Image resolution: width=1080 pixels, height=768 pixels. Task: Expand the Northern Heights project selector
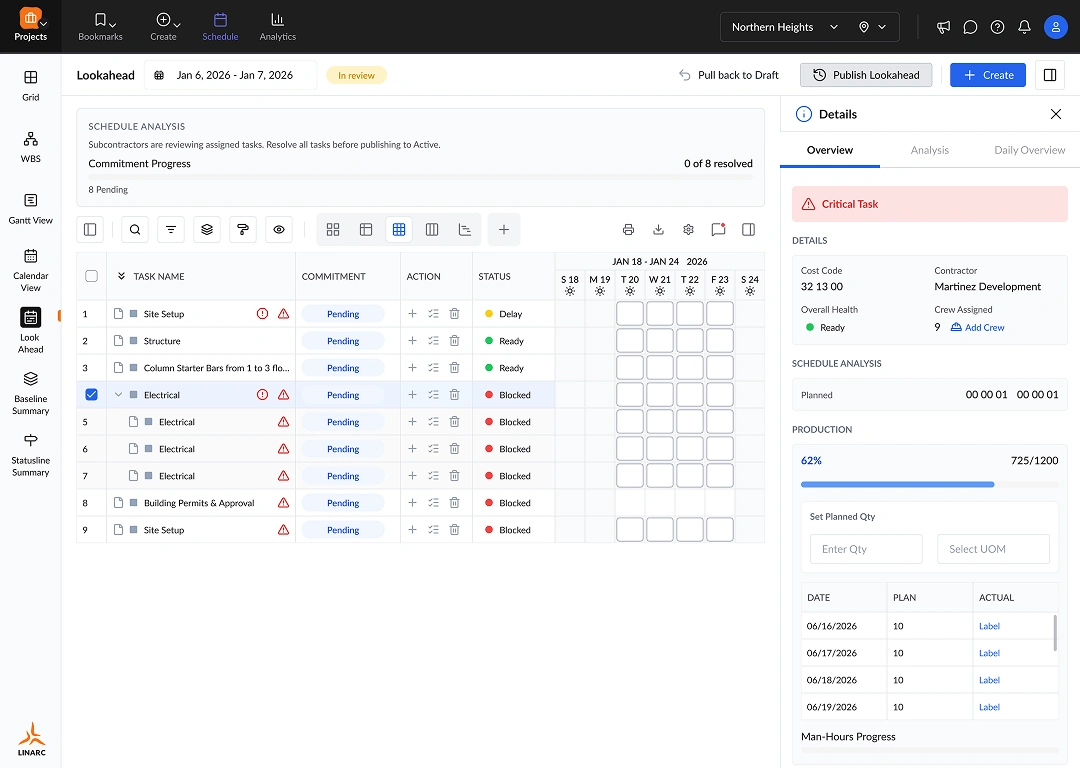[785, 27]
